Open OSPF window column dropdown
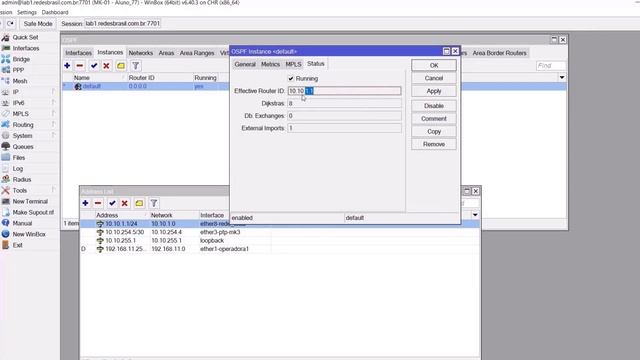The image size is (640, 360). [562, 78]
